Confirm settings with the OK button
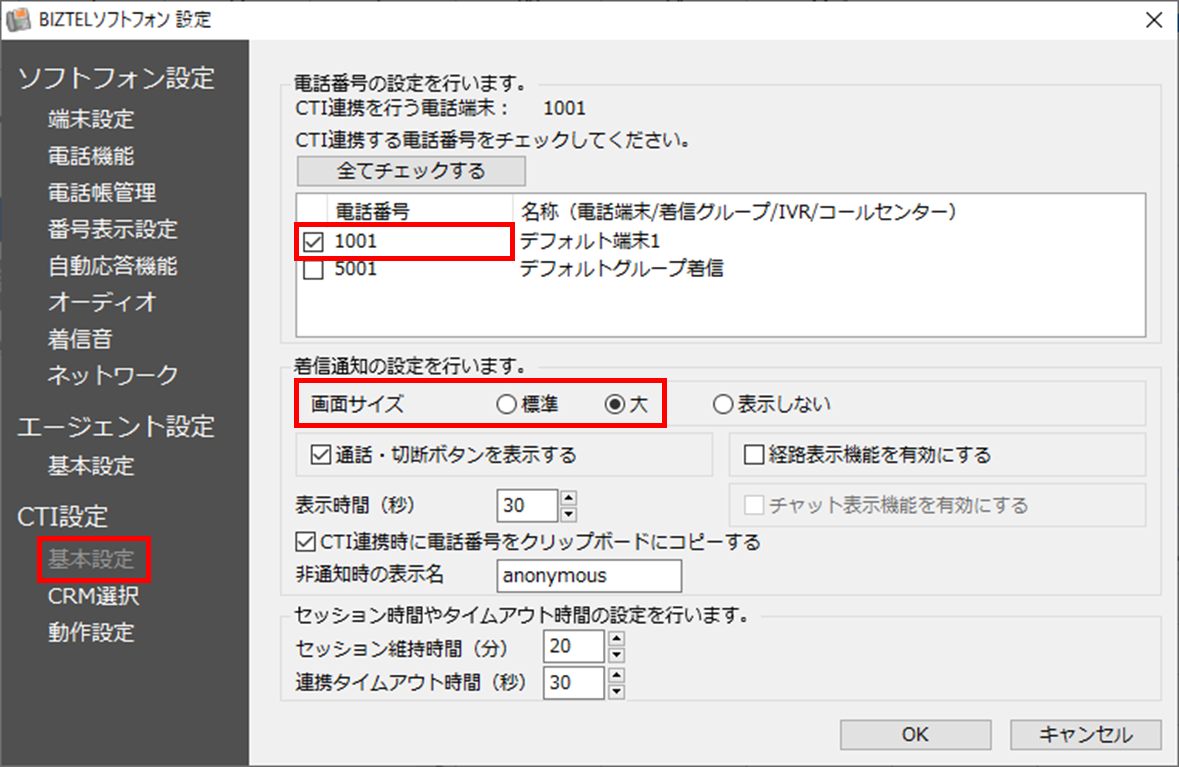The image size is (1179, 767). [915, 735]
